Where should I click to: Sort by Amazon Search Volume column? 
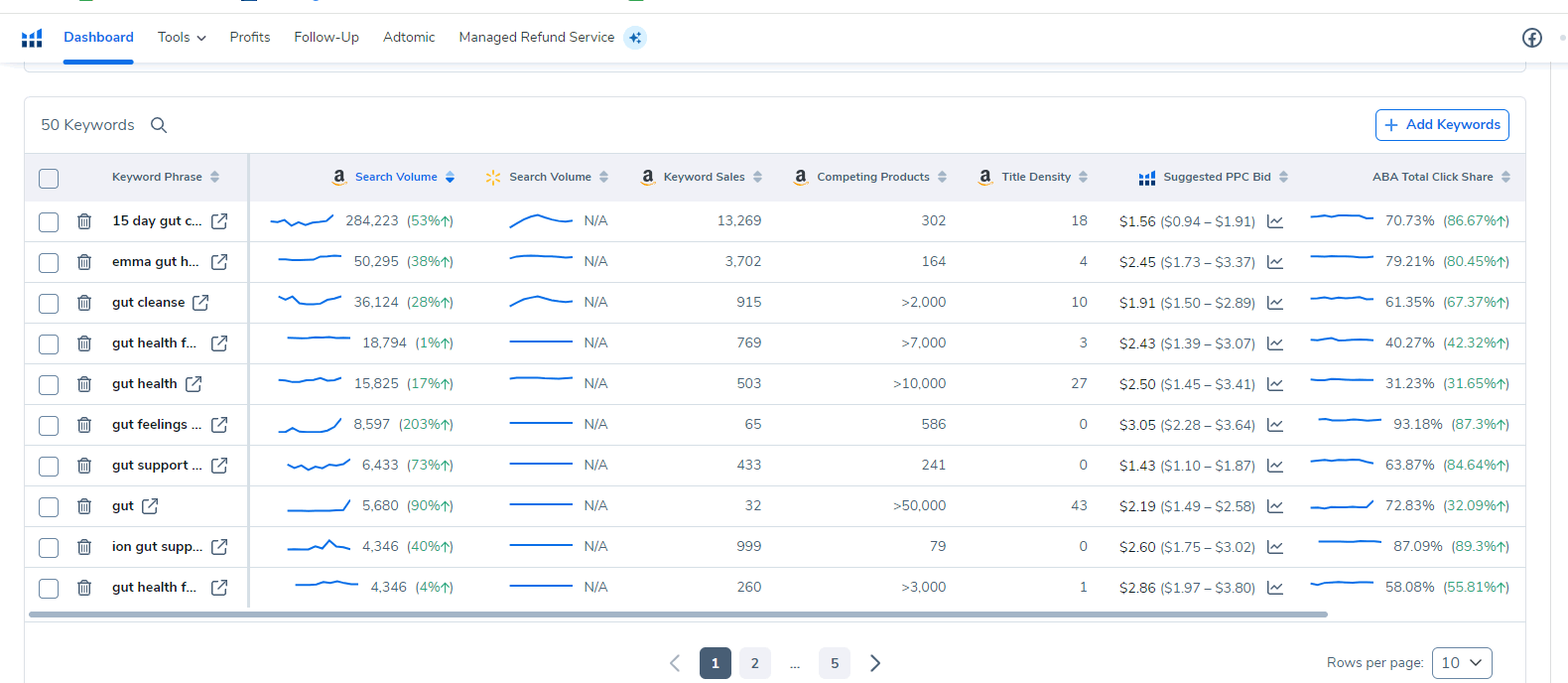click(x=396, y=177)
